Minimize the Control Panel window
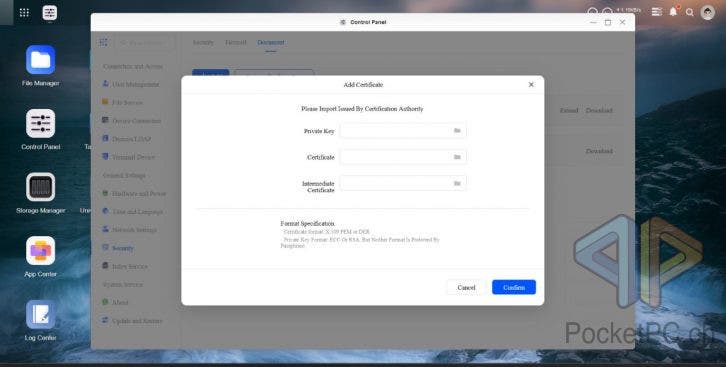726x367 pixels. (x=594, y=22)
